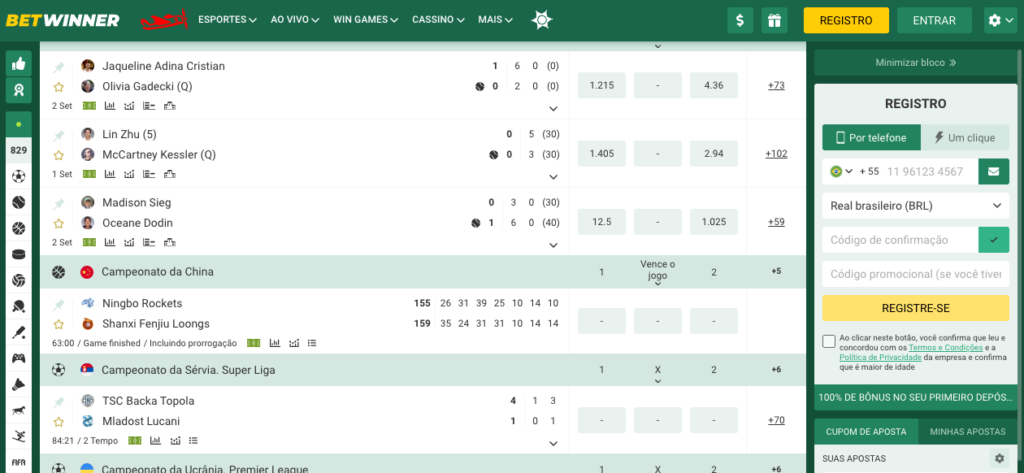The width and height of the screenshot is (1024, 473).
Task: Favorite the Lin Zhu match star
Action: coord(59,155)
